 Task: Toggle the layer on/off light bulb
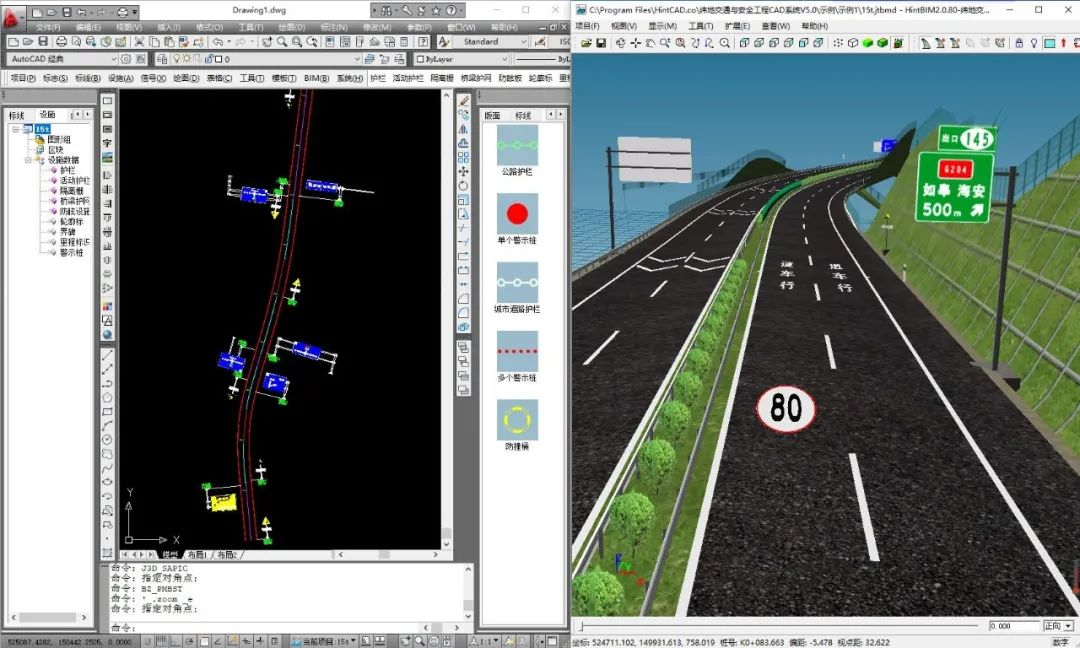pyautogui.click(x=176, y=59)
